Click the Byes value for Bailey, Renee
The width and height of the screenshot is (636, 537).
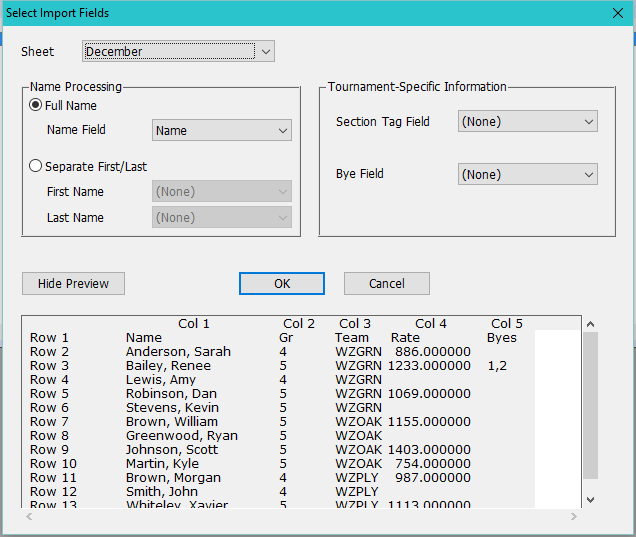point(497,366)
